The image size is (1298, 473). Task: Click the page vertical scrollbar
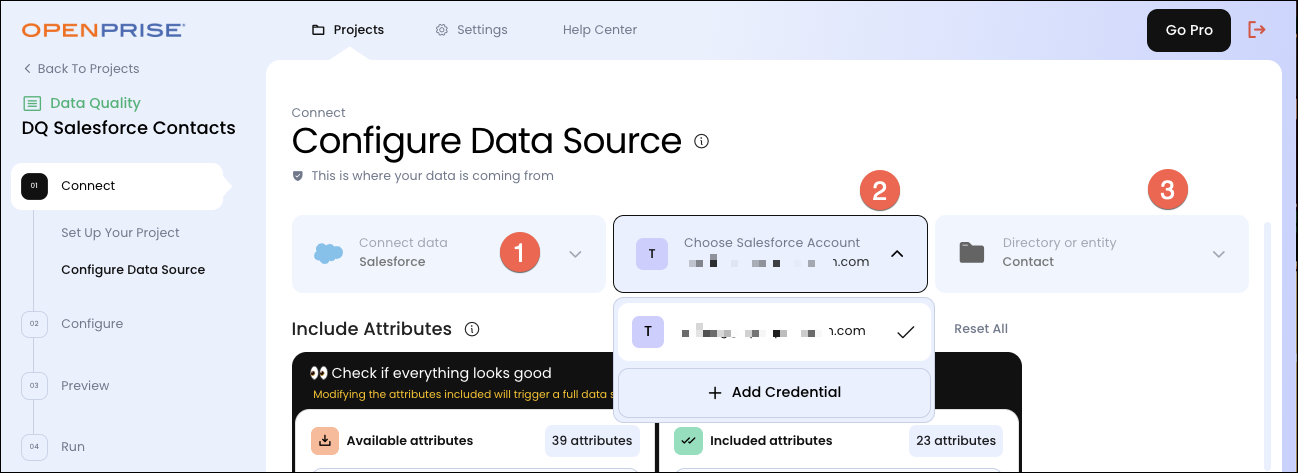(x=1268, y=345)
